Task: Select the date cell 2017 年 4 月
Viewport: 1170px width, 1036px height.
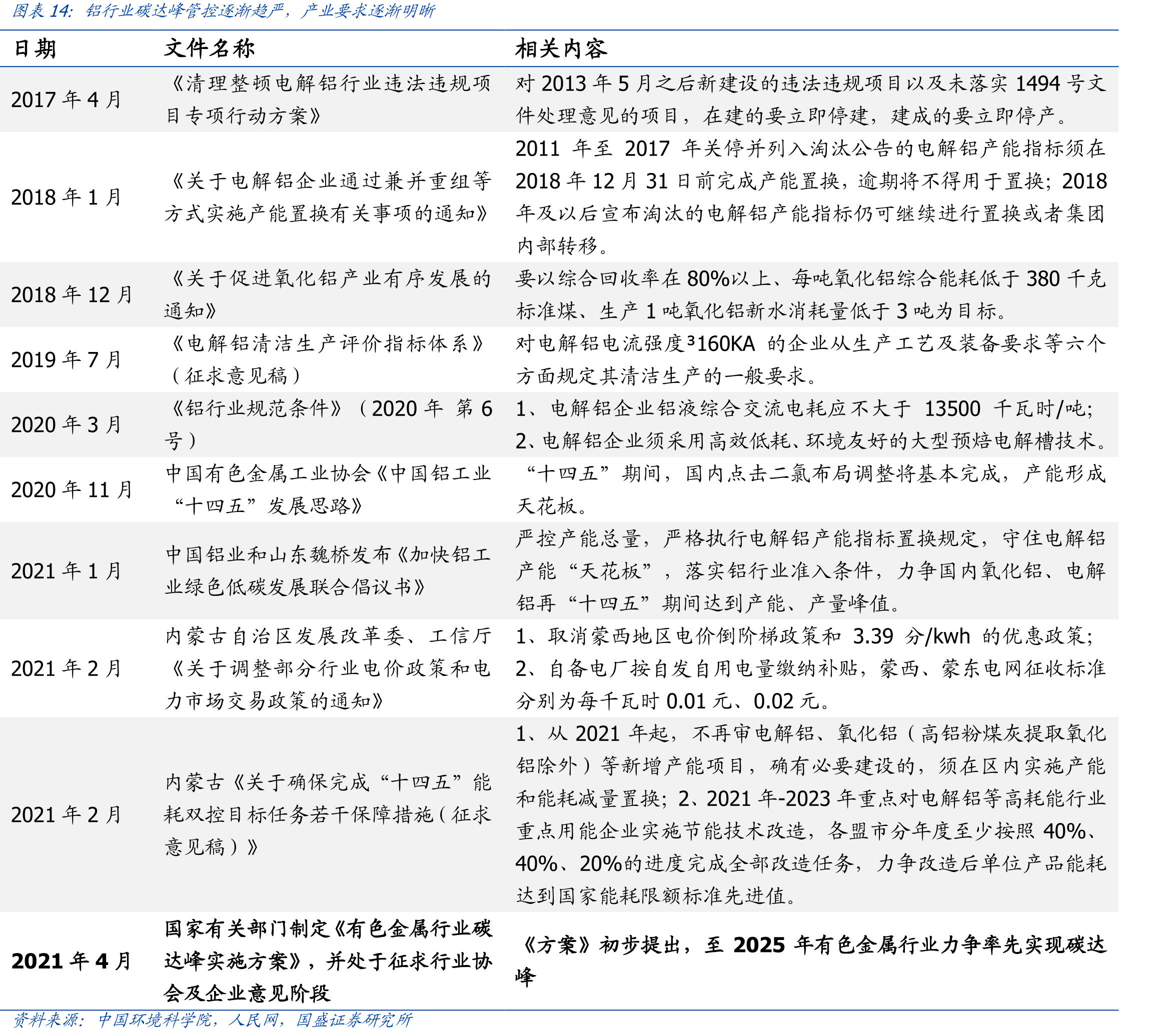Action: point(66,99)
